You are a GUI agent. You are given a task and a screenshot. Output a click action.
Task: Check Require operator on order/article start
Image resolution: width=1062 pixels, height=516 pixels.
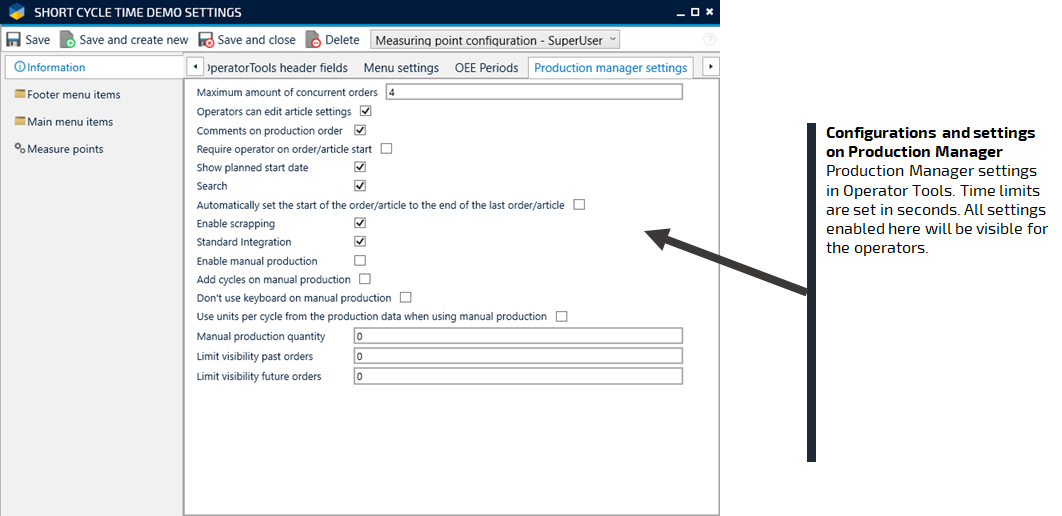[x=386, y=149]
